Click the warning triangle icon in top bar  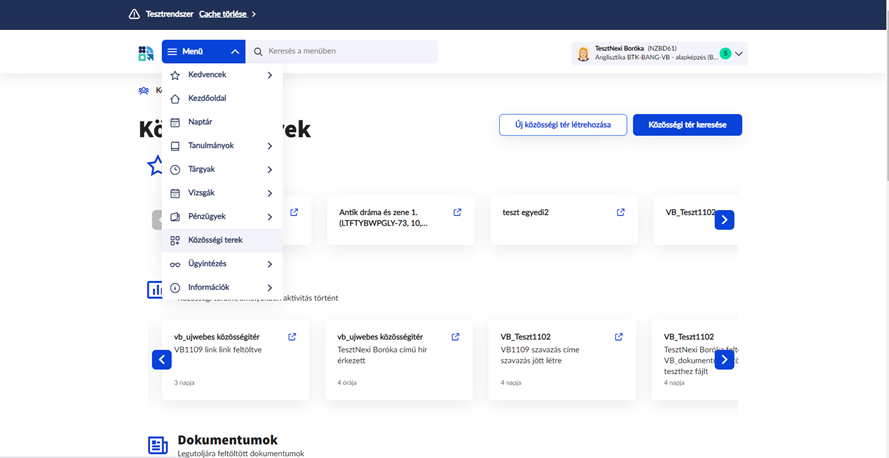pos(134,14)
